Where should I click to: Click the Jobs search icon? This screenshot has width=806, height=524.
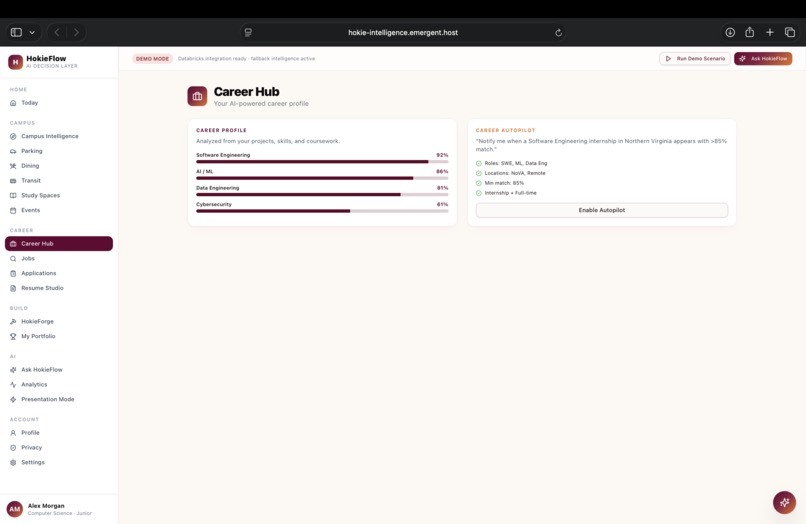click(13, 259)
